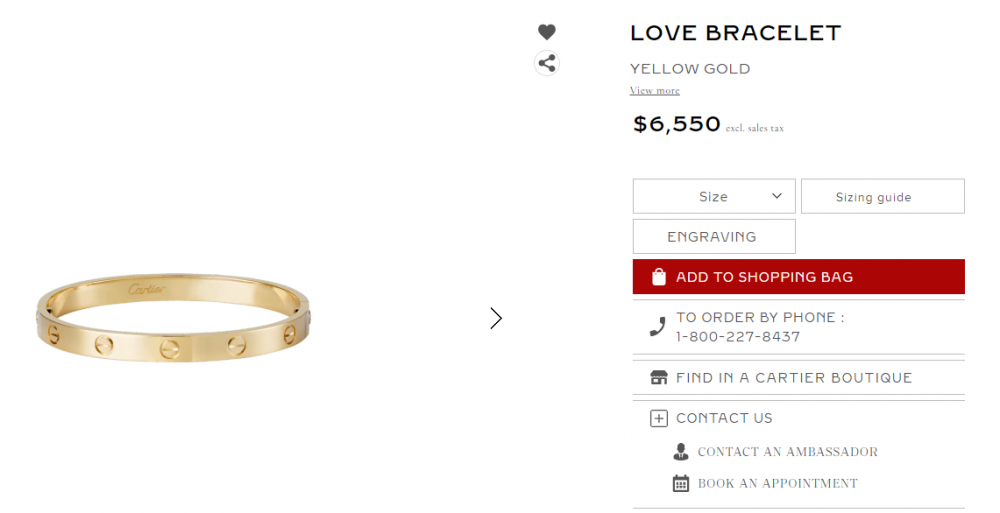Click the share icon
Screen dimensions: 1000x513
coord(546,63)
